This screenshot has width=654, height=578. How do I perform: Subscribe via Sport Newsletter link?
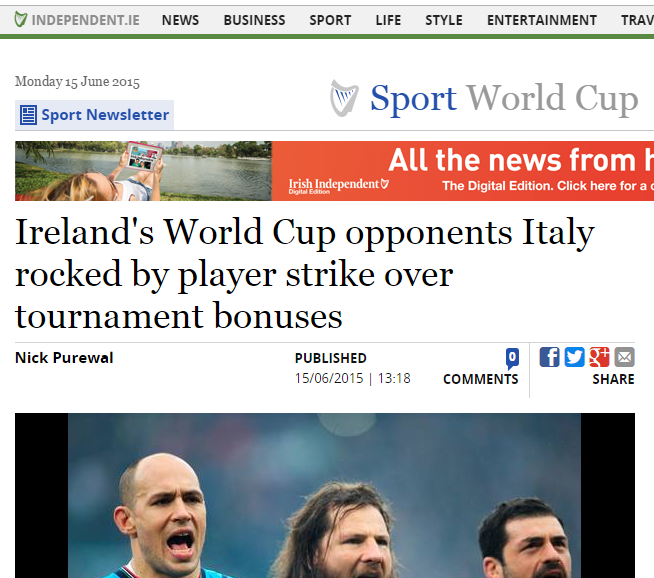pyautogui.click(x=105, y=115)
